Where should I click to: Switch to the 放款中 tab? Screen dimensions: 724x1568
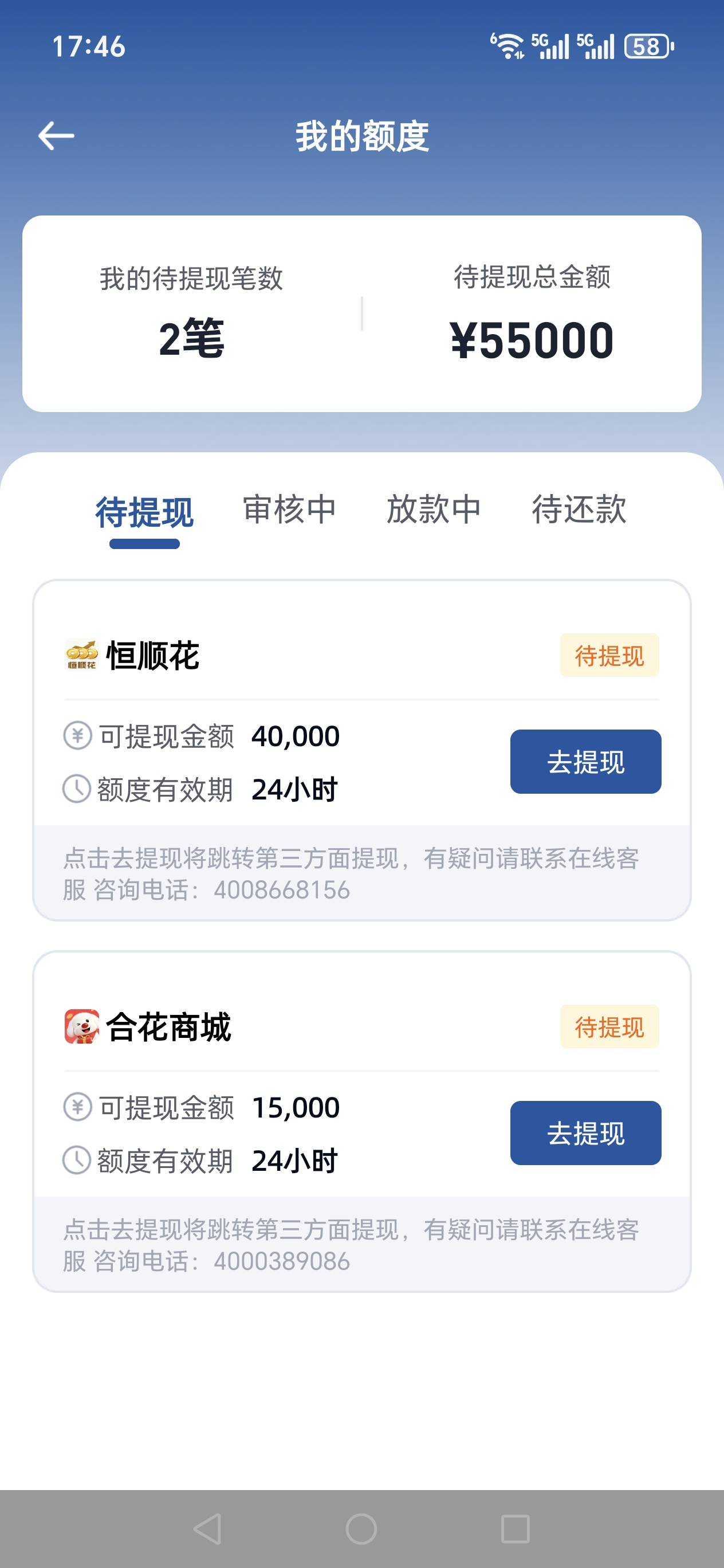(434, 509)
